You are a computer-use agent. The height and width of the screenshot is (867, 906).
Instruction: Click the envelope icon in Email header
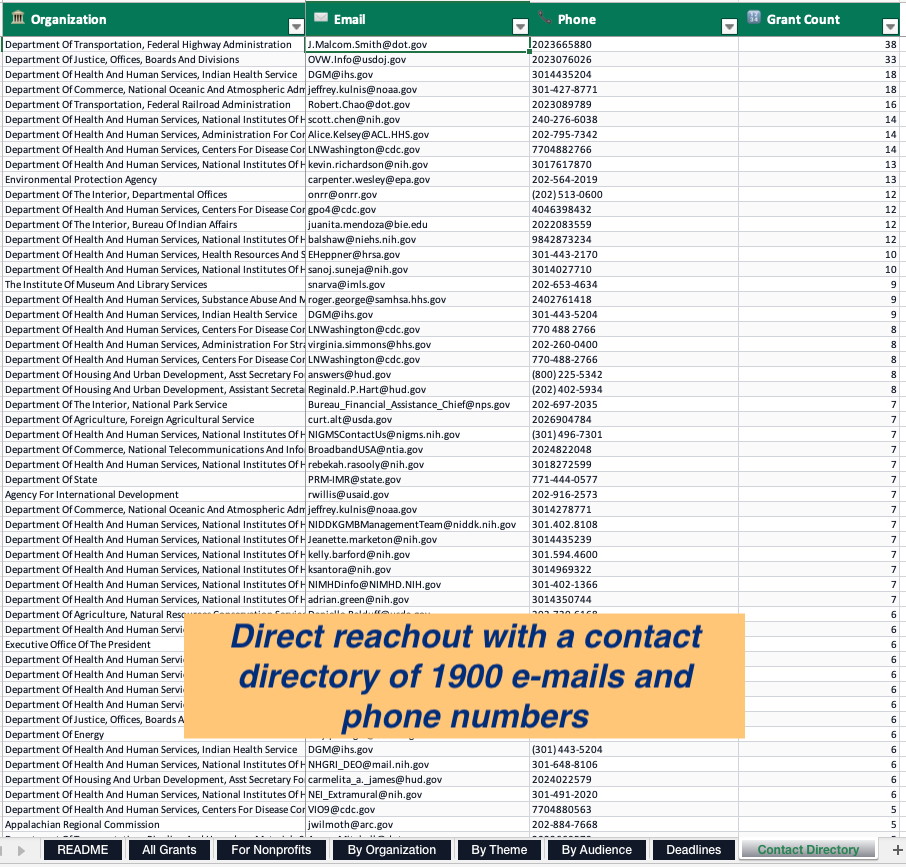pyautogui.click(x=321, y=17)
